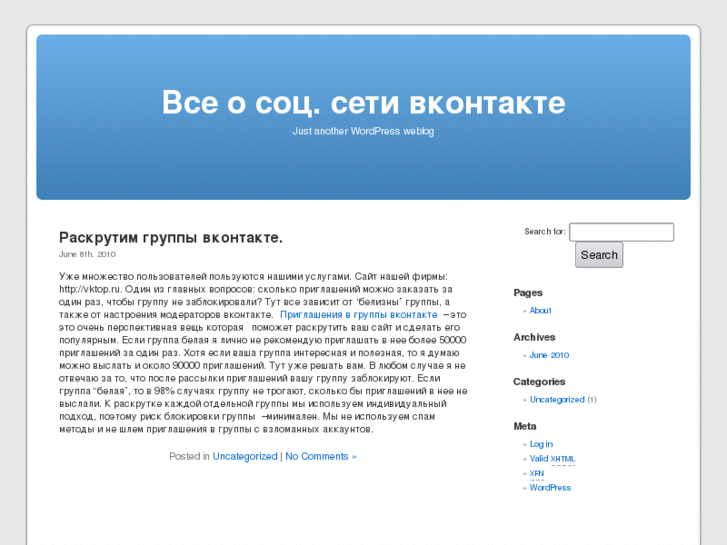Click the Categories sidebar heading
Viewport: 727px width, 545px height.
539,382
